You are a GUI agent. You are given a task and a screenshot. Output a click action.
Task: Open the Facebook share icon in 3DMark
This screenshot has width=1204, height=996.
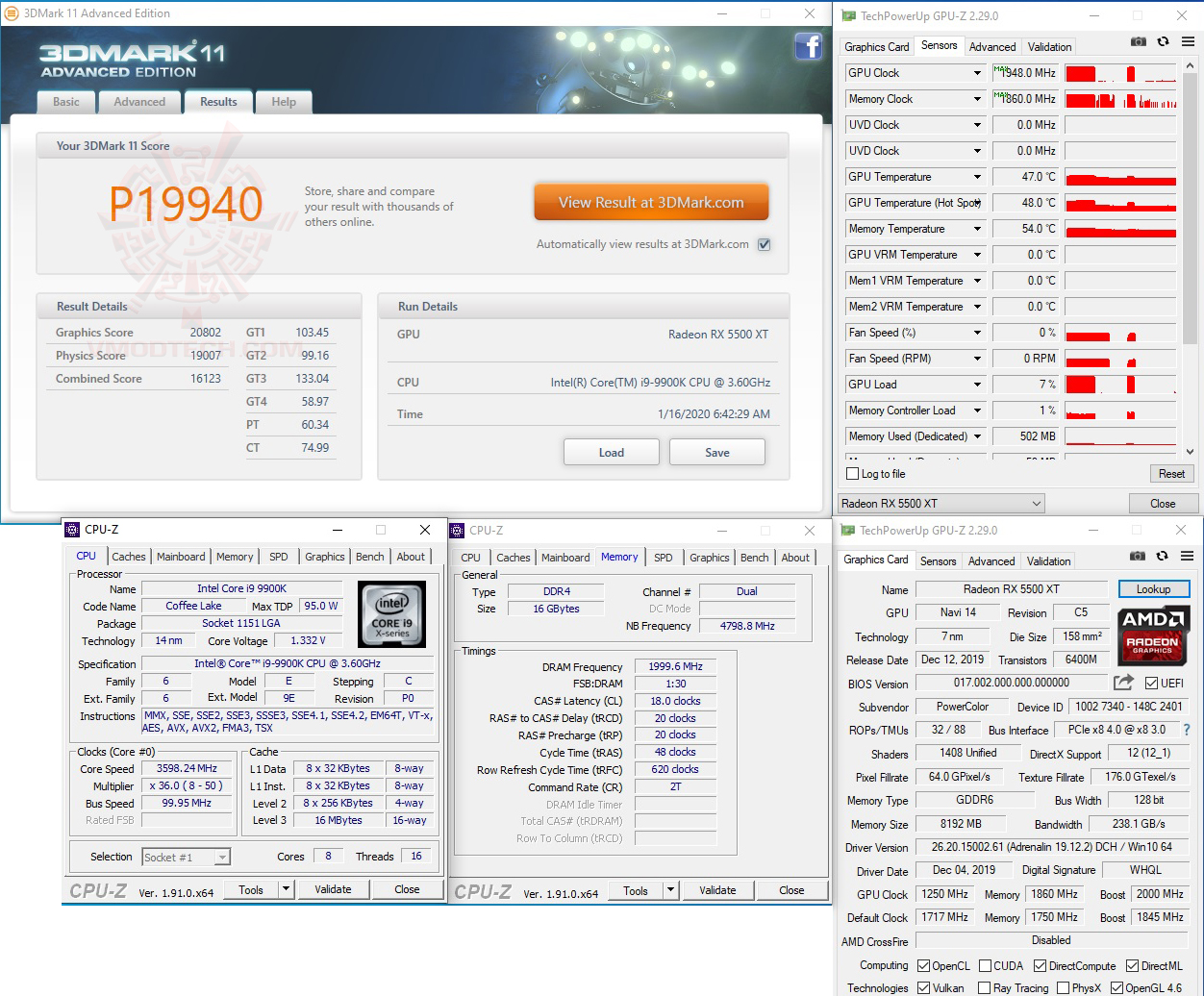coord(809,46)
